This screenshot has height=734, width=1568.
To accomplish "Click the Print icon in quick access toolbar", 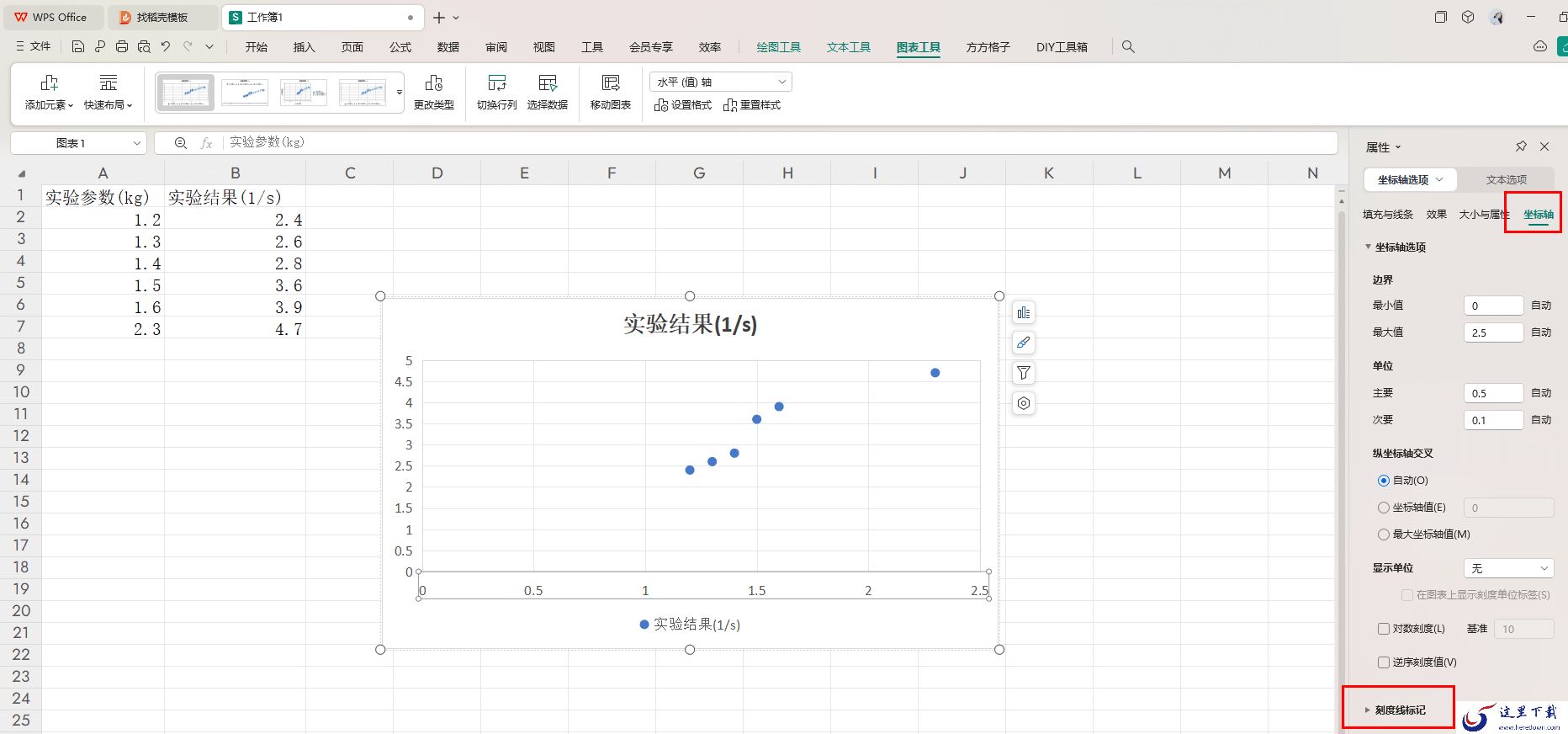I will point(122,46).
